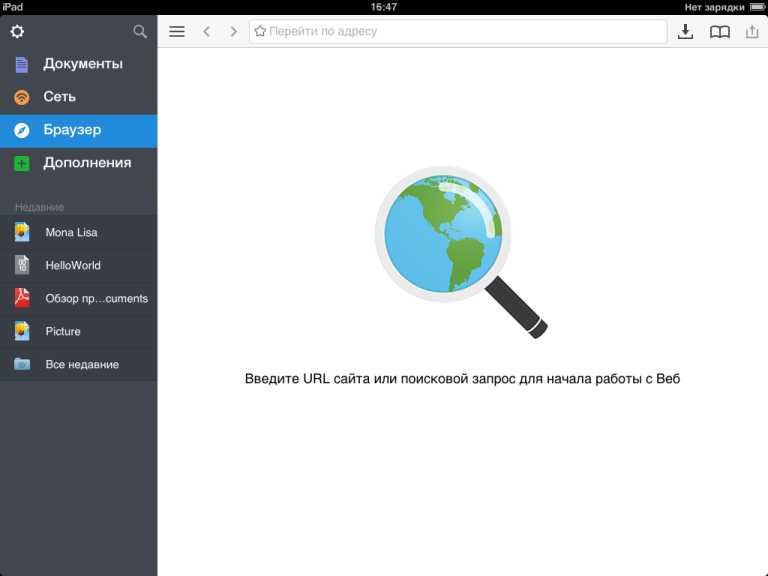Image resolution: width=768 pixels, height=576 pixels.
Task: Open bookmarks via the open-book icon
Action: [x=720, y=32]
